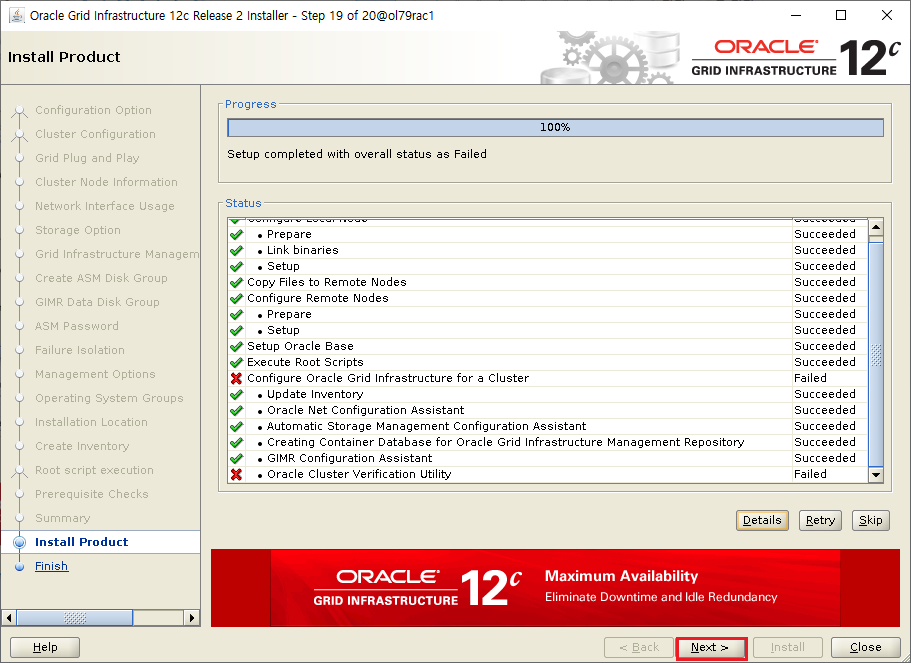Select the Link binaries row
Image resolution: width=911 pixels, height=663 pixels.
coord(548,250)
